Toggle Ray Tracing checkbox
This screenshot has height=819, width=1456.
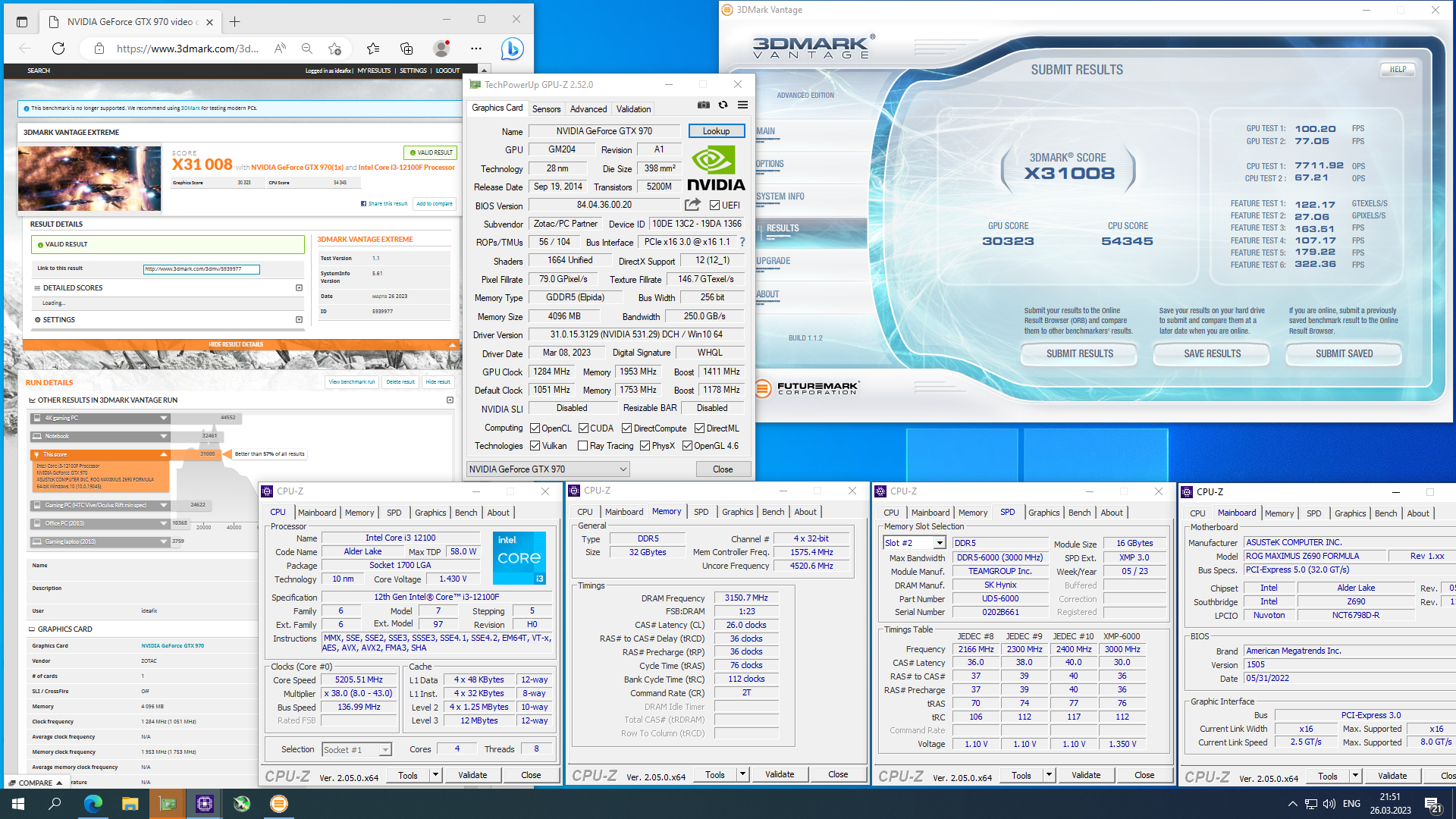[582, 446]
